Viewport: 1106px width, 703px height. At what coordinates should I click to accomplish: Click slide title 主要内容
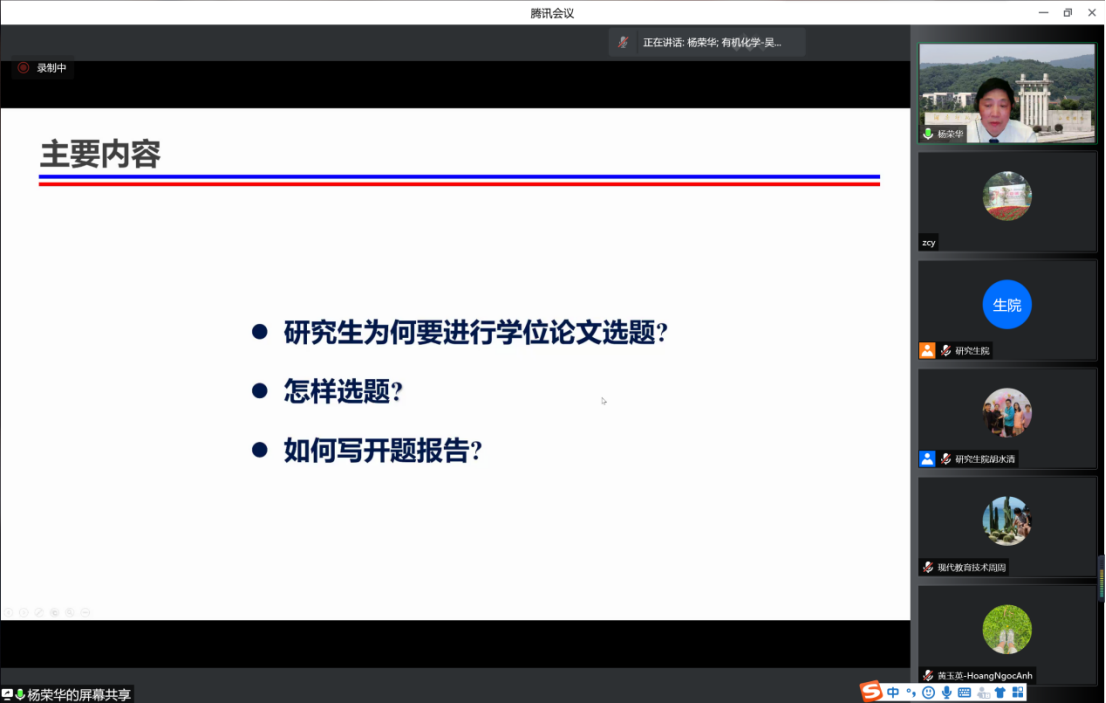[100, 154]
